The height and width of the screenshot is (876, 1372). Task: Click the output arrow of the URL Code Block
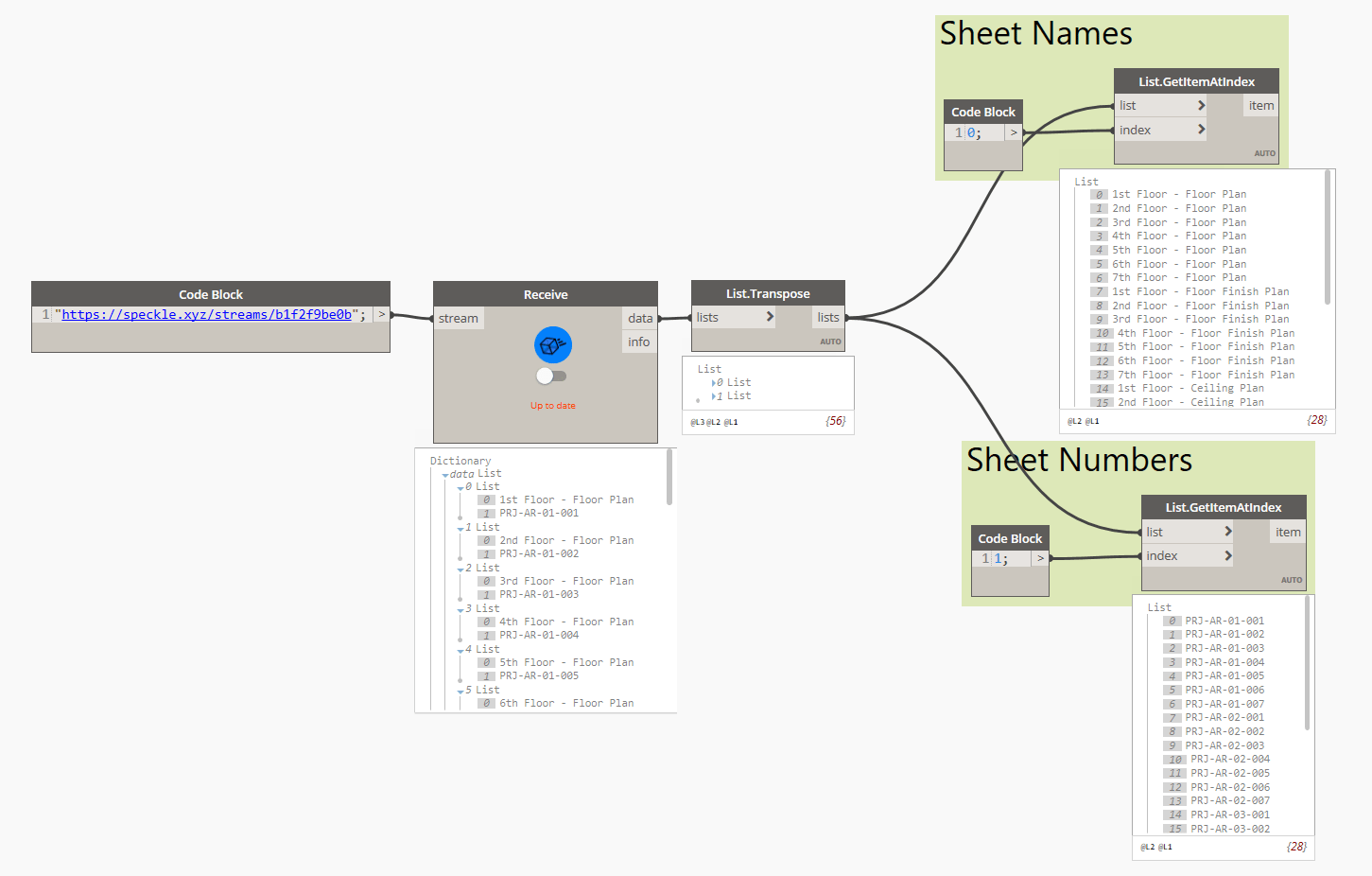click(x=382, y=314)
